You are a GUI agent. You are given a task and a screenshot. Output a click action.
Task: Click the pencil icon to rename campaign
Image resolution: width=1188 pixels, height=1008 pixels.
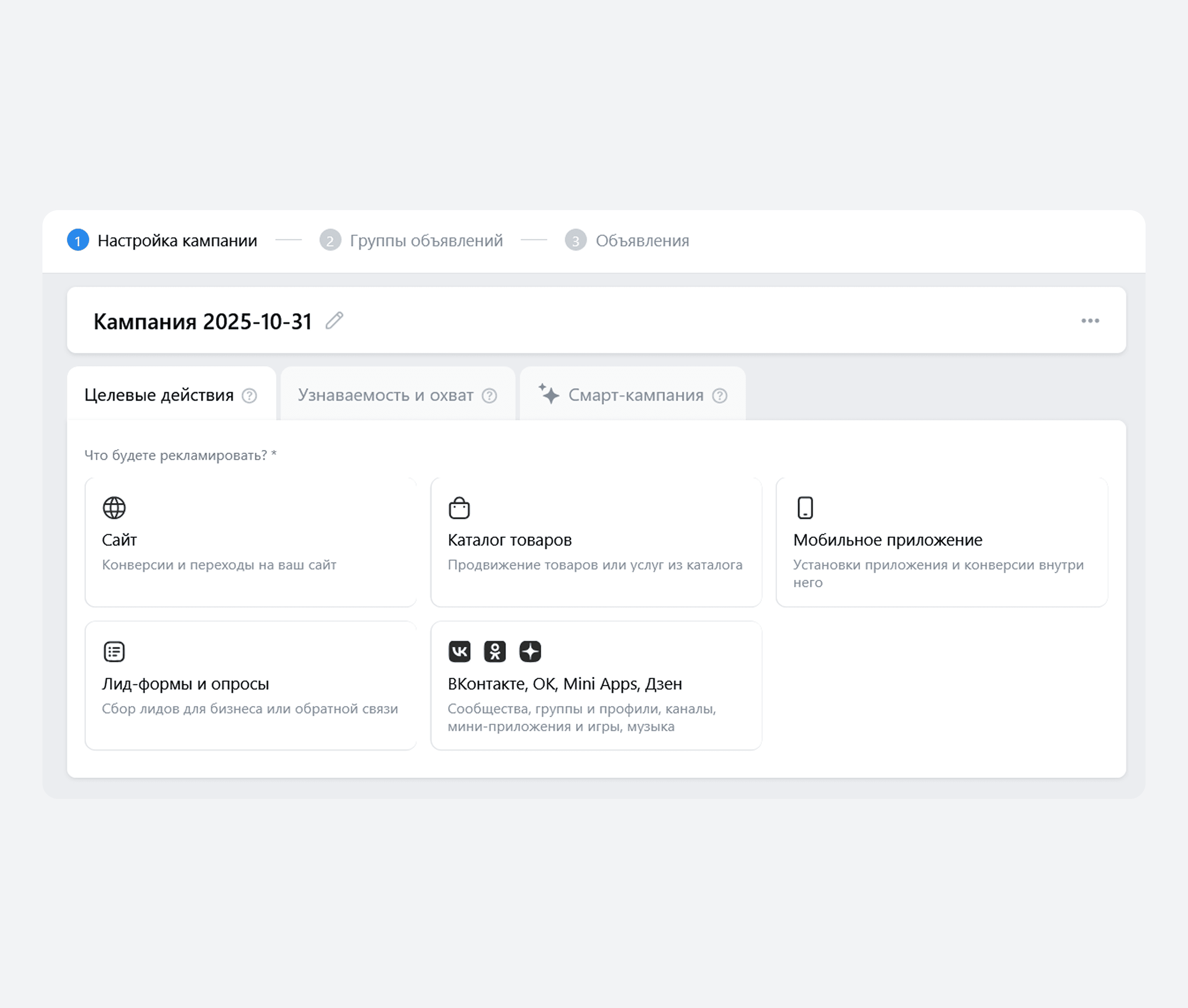tap(334, 320)
